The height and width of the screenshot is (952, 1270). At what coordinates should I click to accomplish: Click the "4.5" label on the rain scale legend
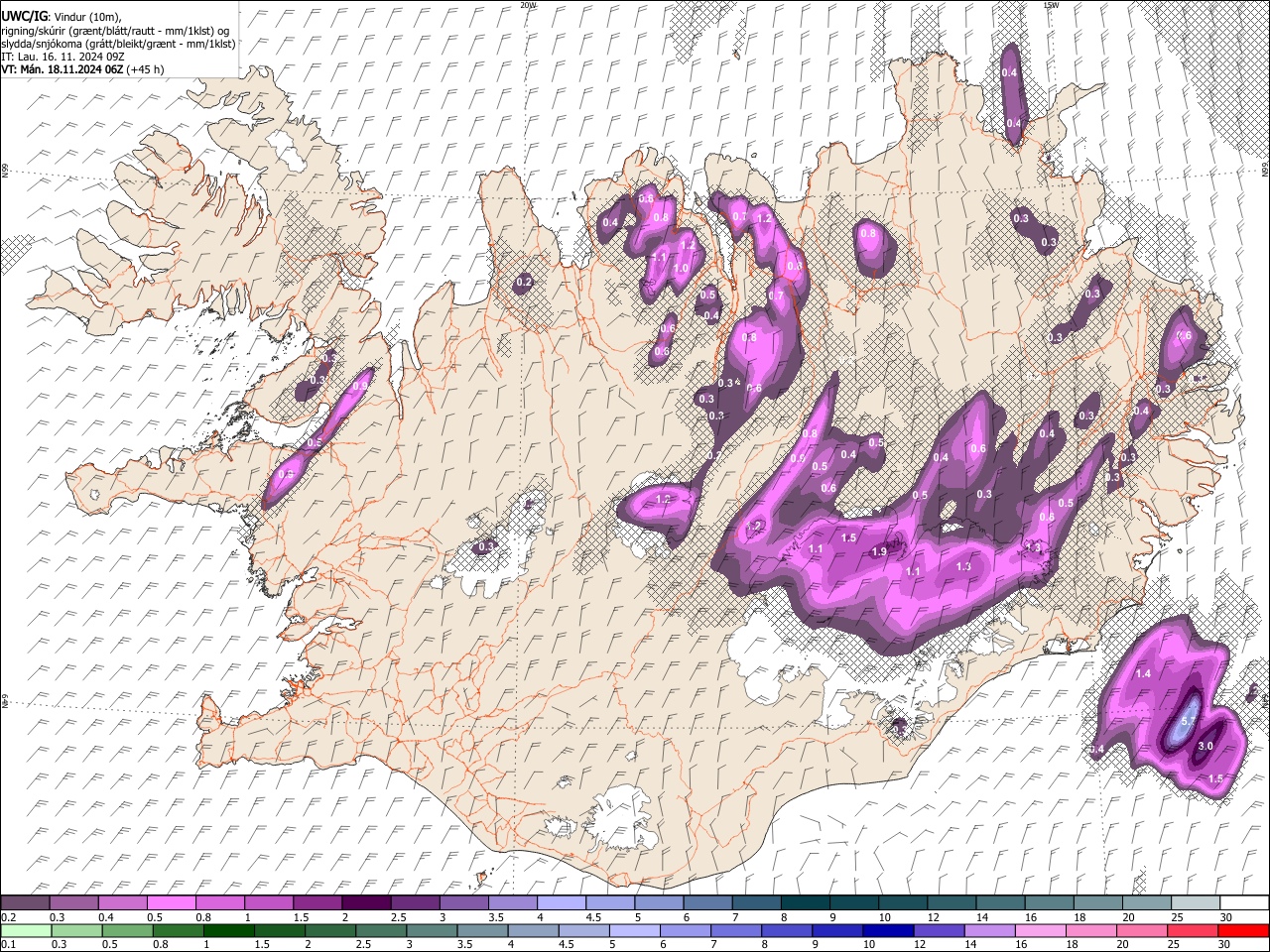coord(567,944)
